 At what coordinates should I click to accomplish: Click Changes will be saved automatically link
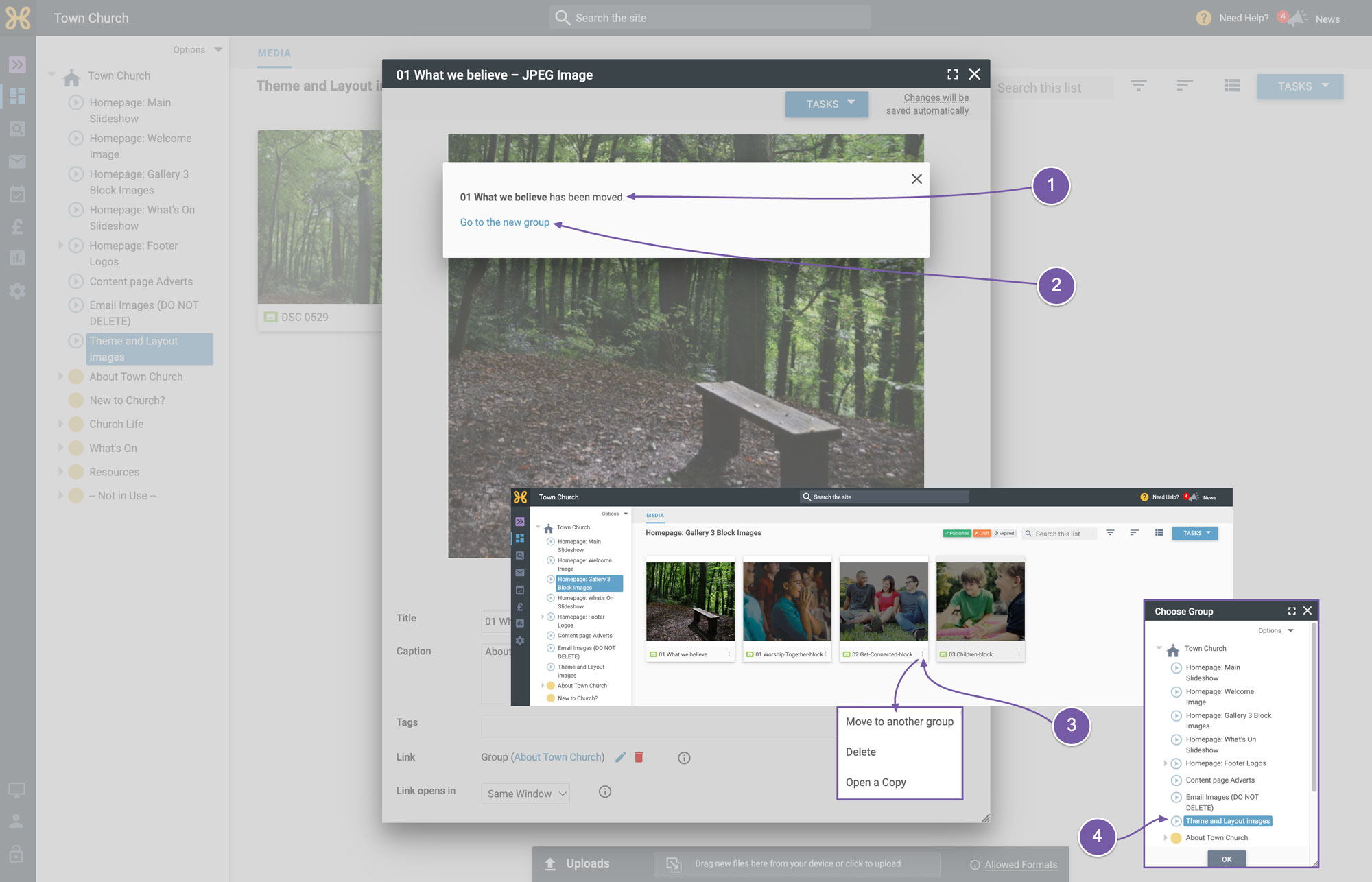927,104
